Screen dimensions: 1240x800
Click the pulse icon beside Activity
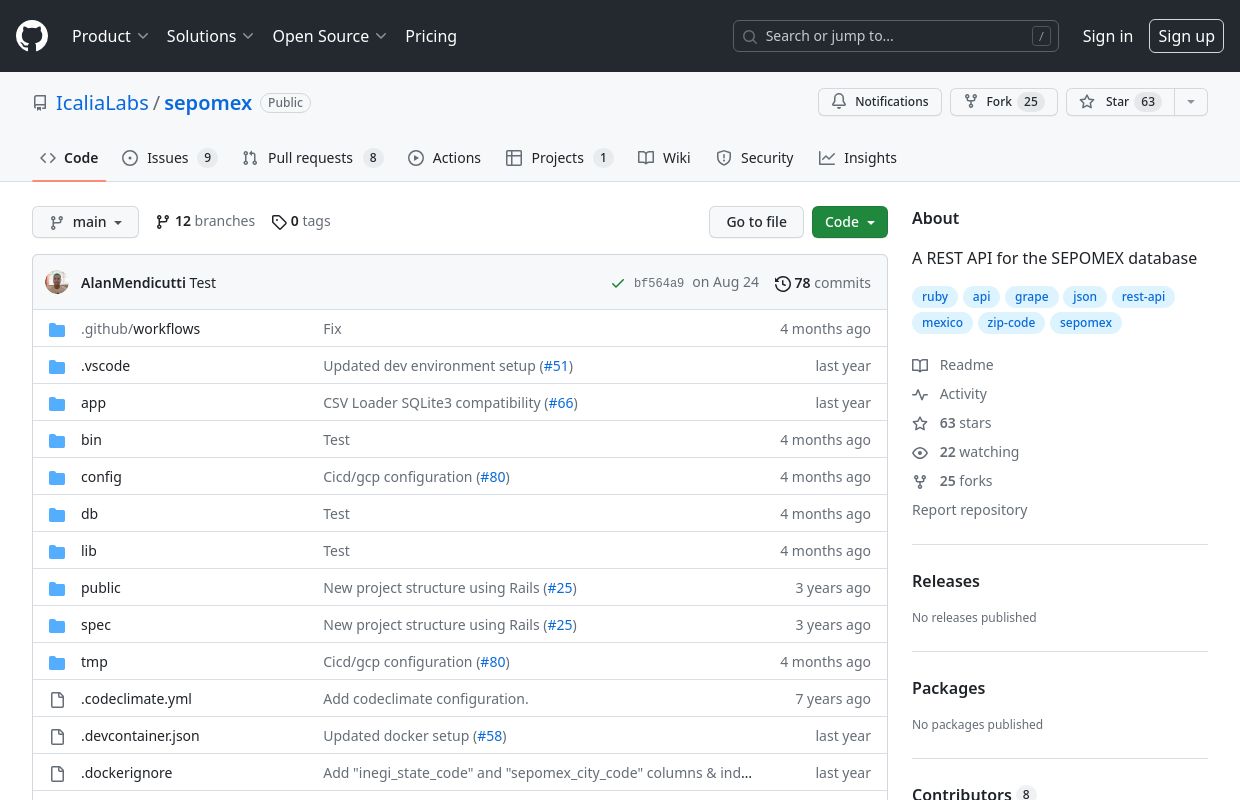click(920, 394)
